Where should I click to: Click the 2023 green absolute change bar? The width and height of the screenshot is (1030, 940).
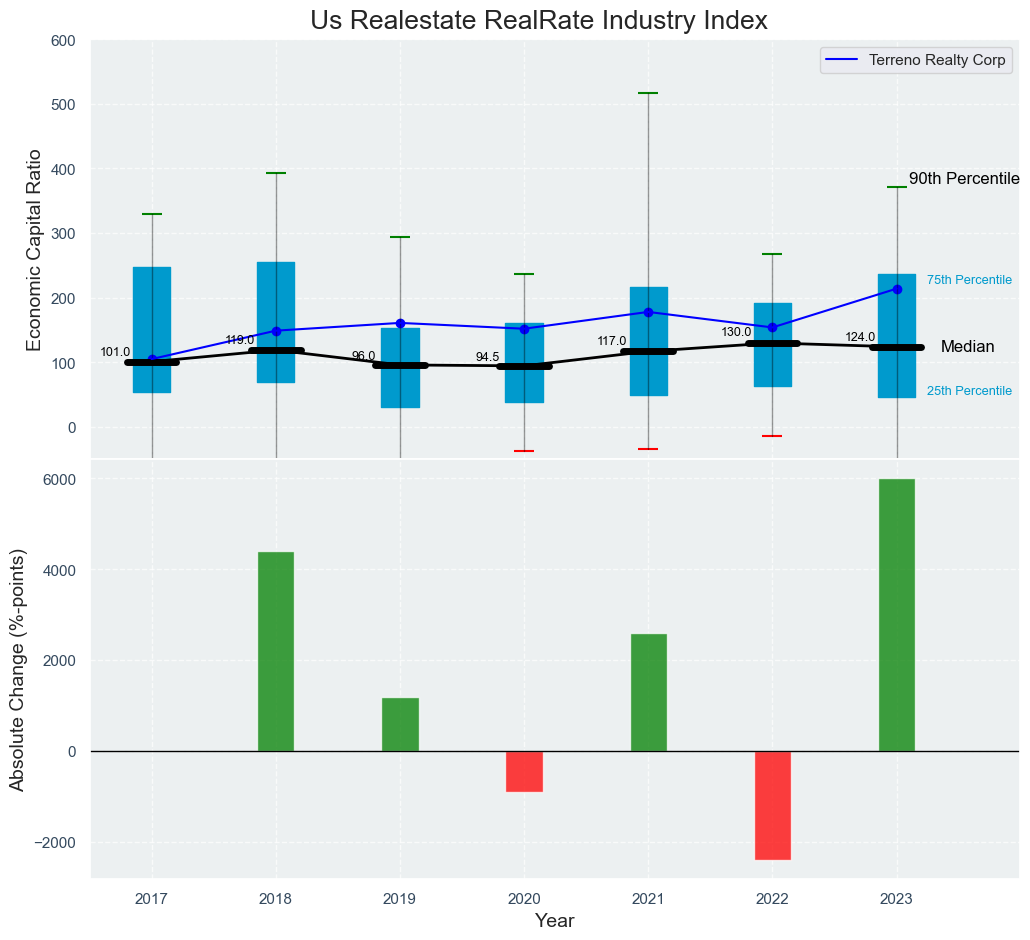coord(897,615)
